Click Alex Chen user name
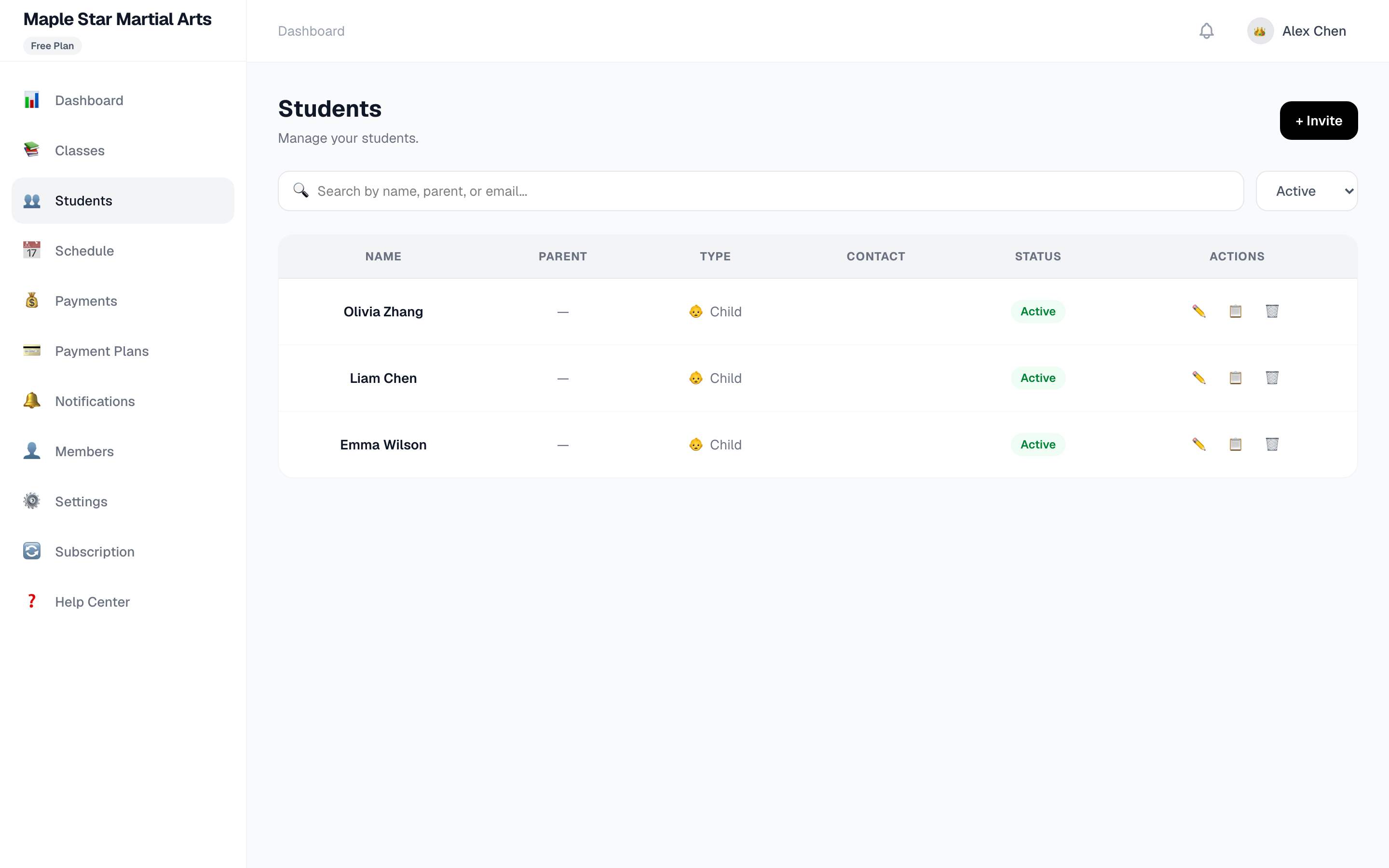 [x=1314, y=31]
